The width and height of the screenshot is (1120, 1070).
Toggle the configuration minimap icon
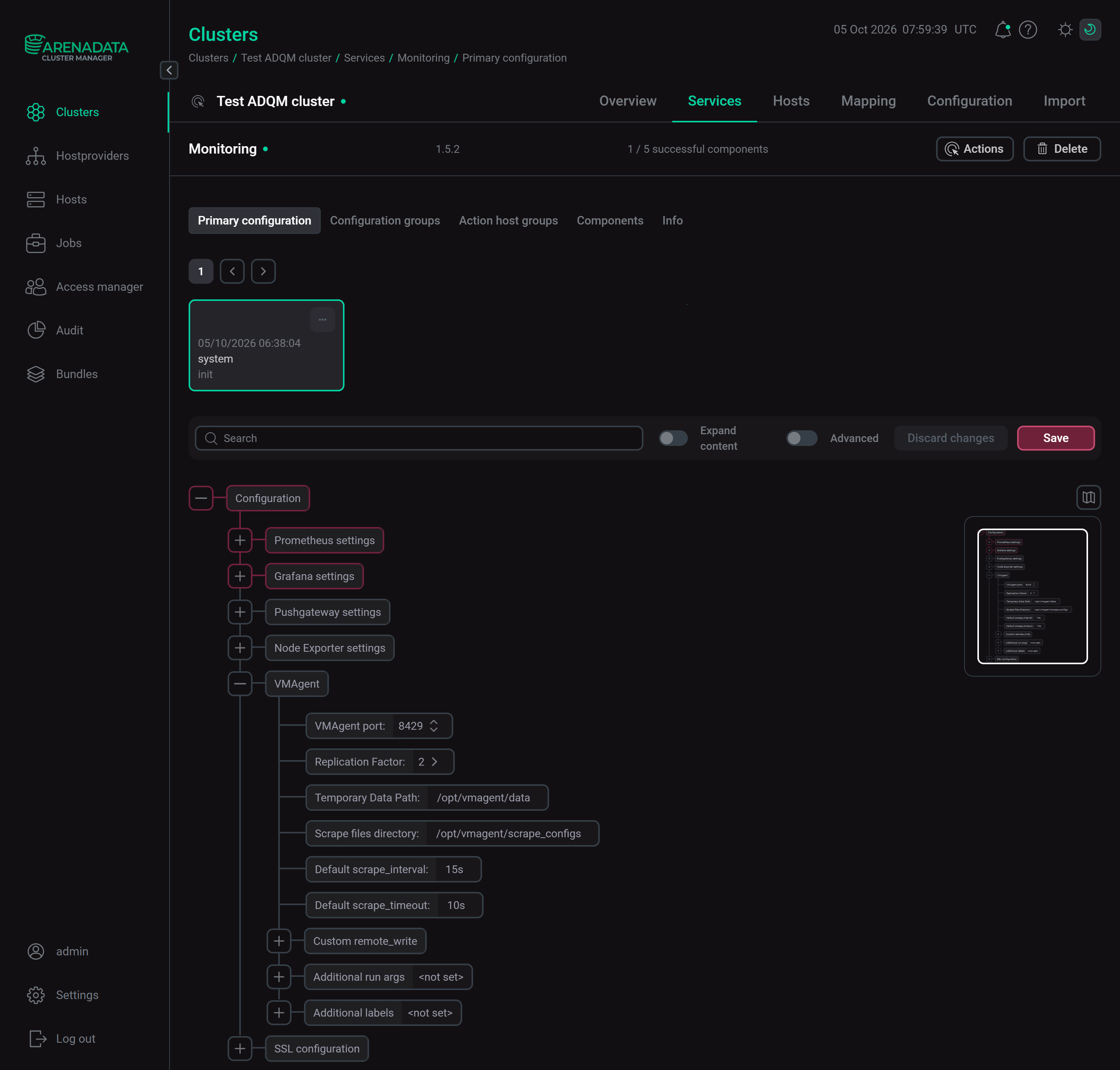(1088, 497)
